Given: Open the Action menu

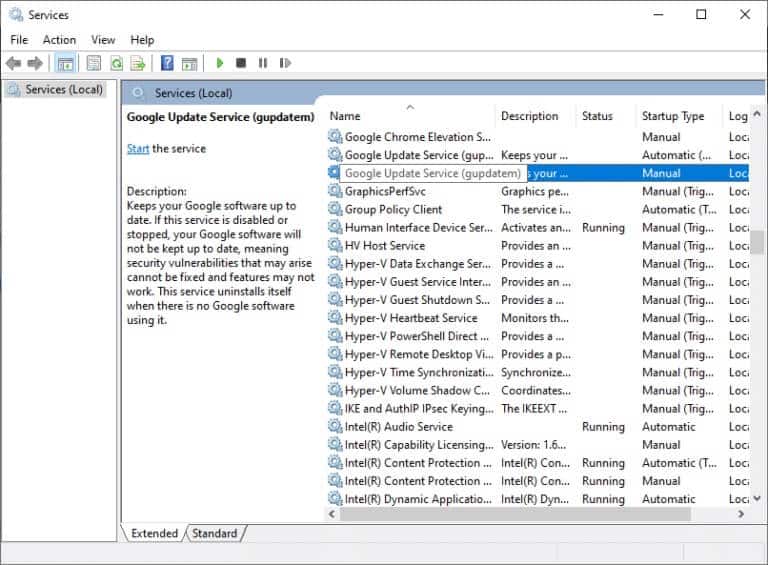Looking at the screenshot, I should [x=59, y=40].
